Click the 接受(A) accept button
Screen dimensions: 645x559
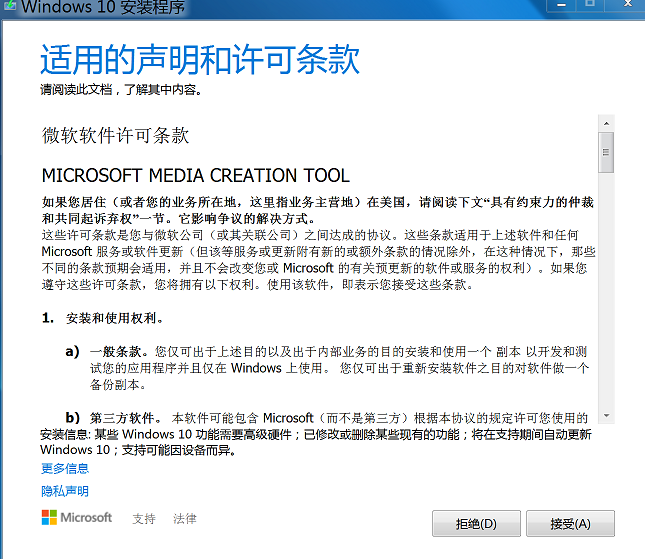(x=570, y=524)
